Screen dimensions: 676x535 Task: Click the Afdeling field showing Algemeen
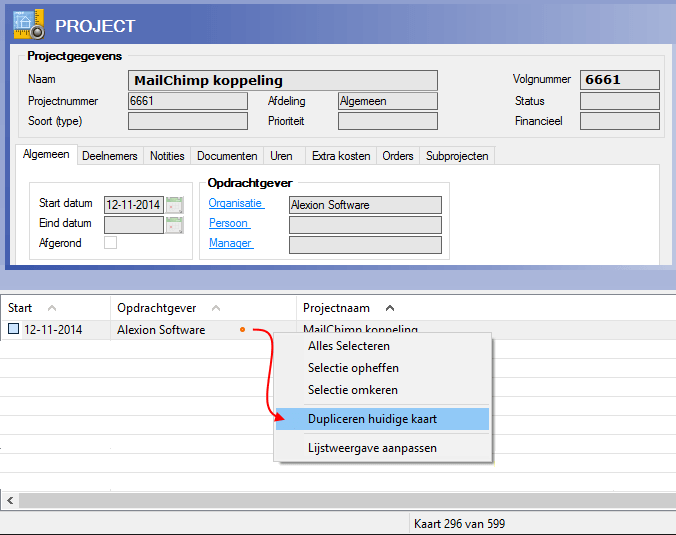coord(388,101)
